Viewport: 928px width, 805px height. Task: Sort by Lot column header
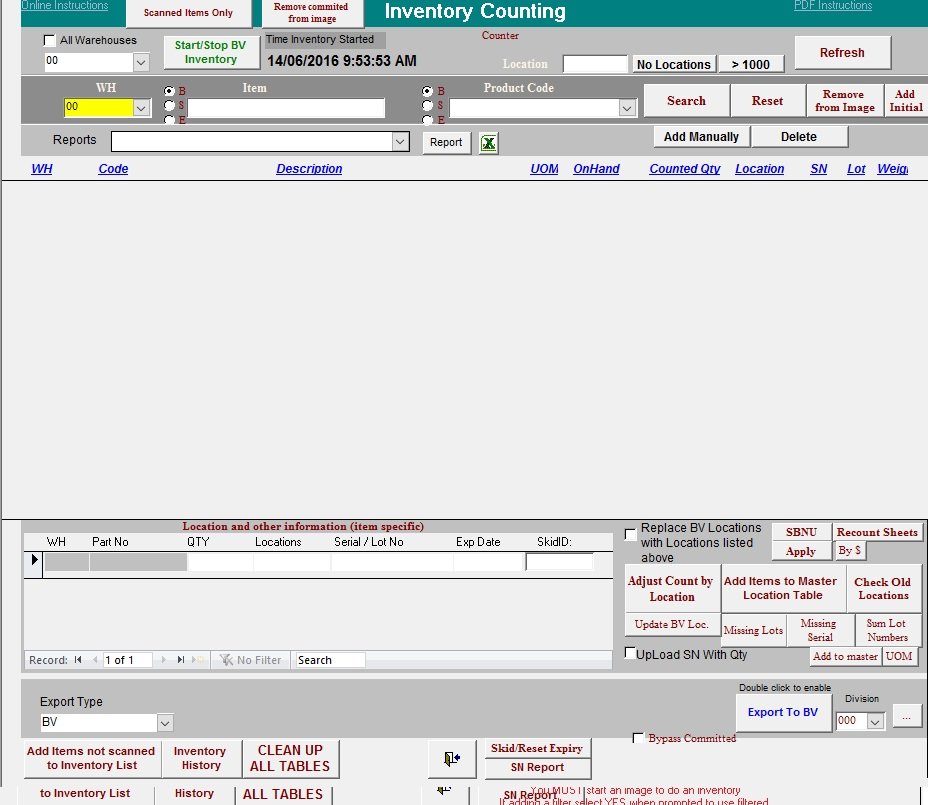click(x=856, y=169)
